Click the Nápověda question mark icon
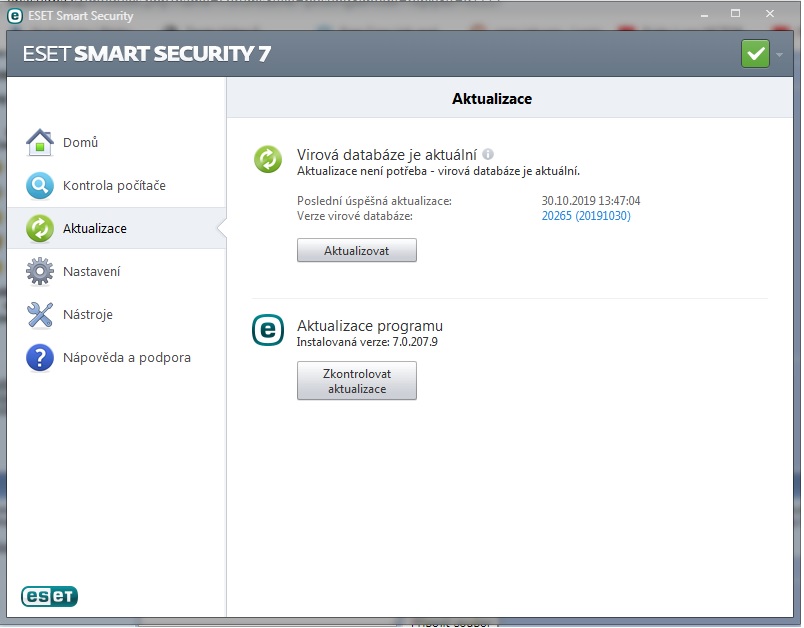 (39, 357)
